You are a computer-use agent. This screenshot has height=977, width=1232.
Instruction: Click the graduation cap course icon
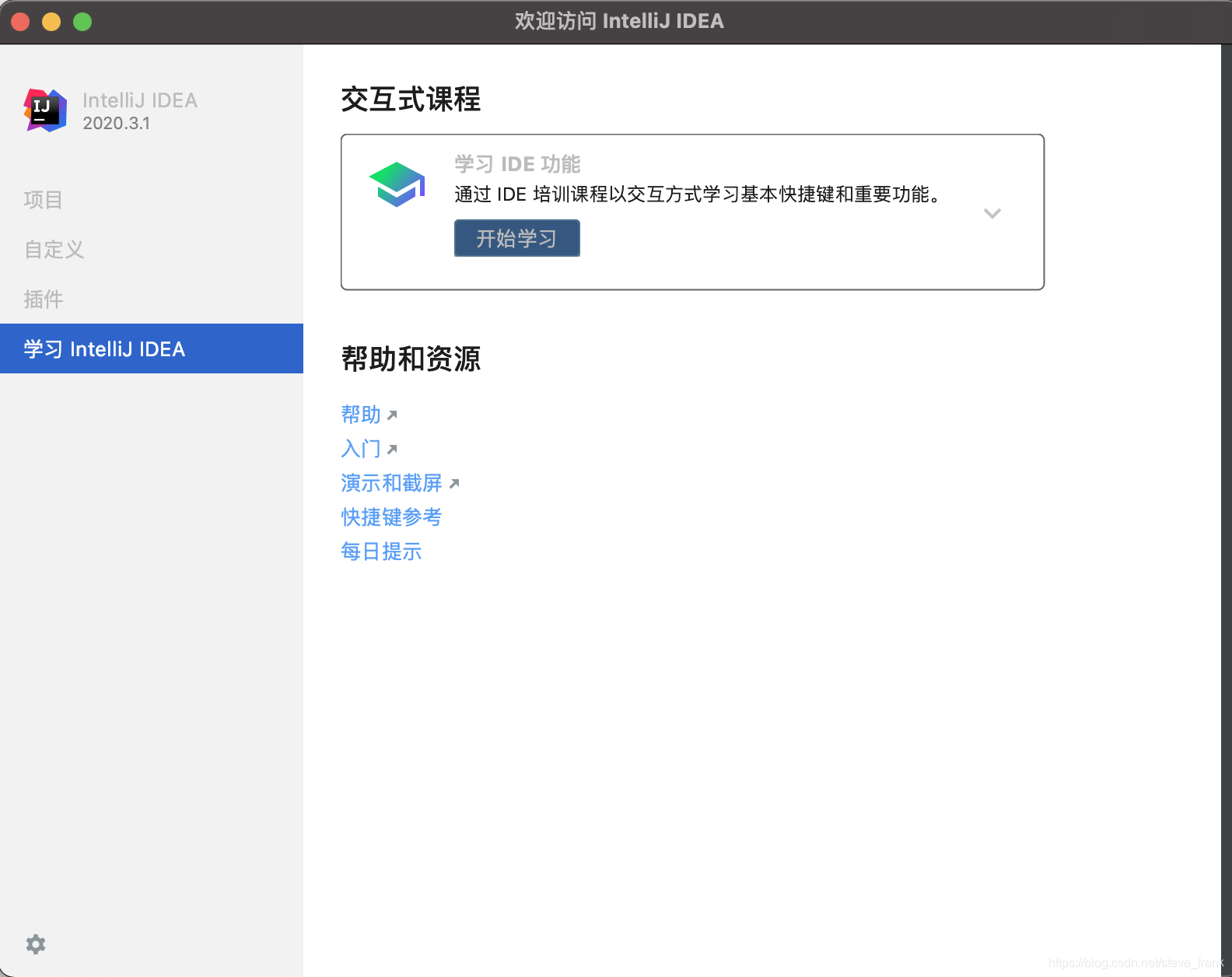click(397, 184)
